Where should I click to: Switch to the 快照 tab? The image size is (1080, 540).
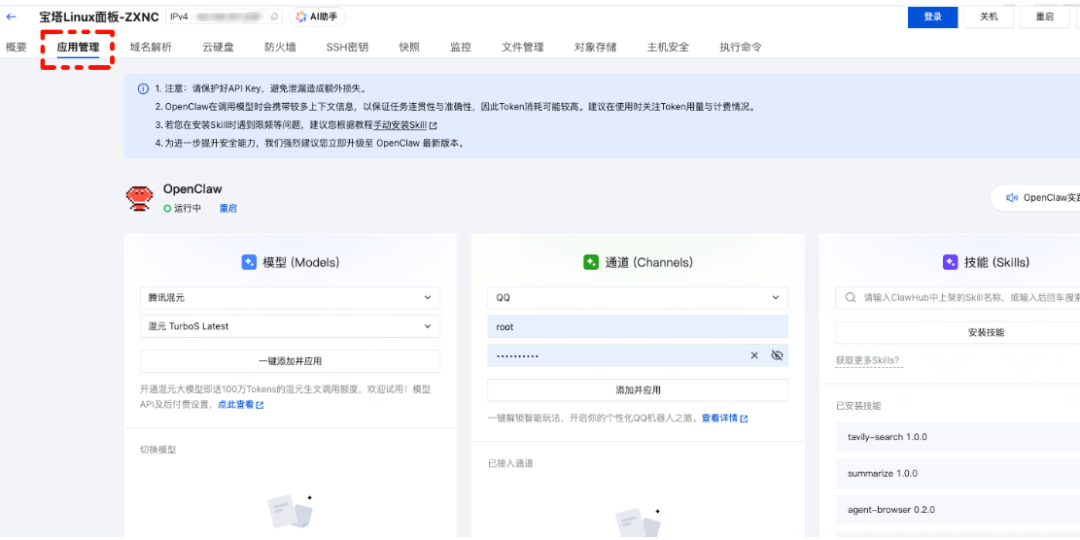point(409,48)
